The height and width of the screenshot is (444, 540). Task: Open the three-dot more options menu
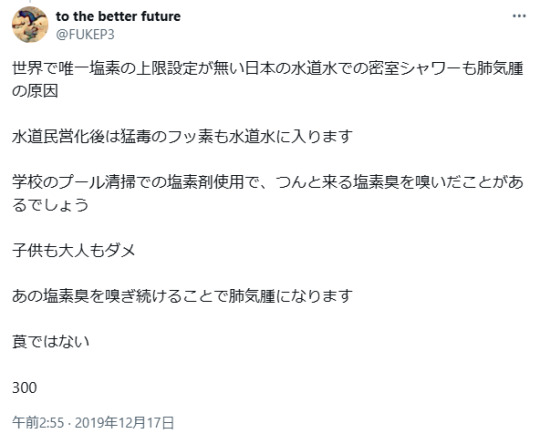coord(519,16)
